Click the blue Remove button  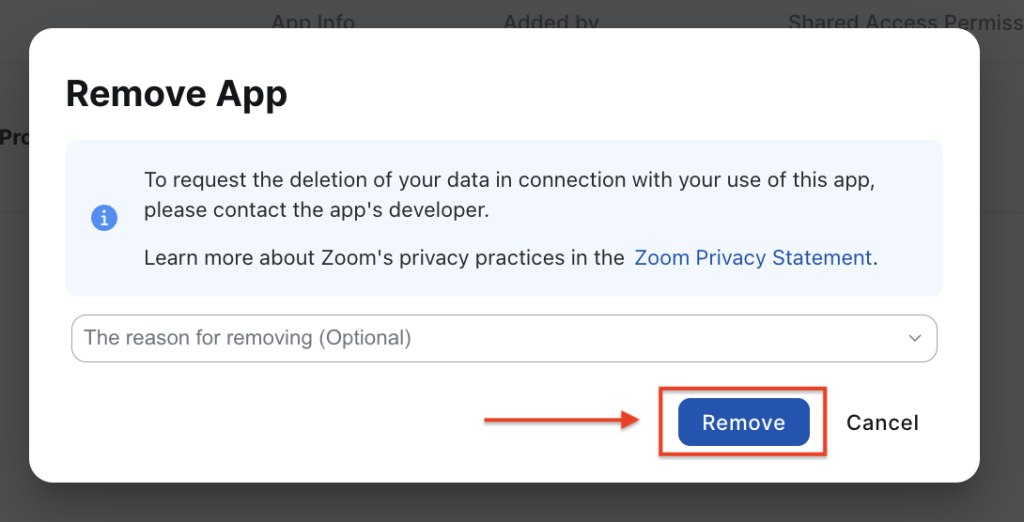(743, 422)
